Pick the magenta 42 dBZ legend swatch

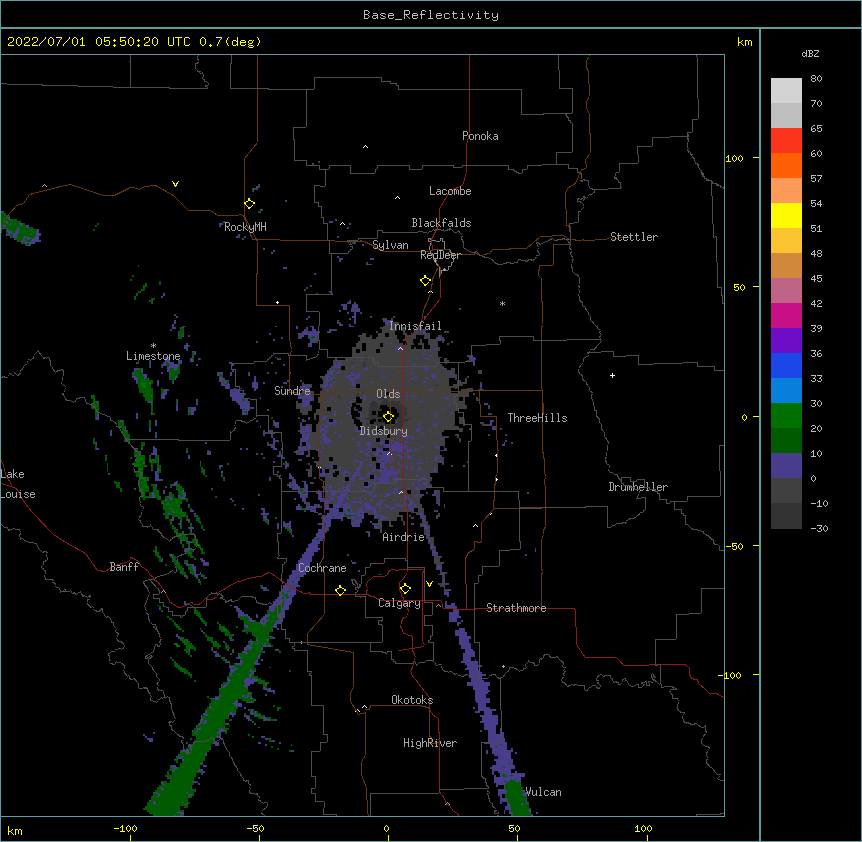click(x=786, y=315)
